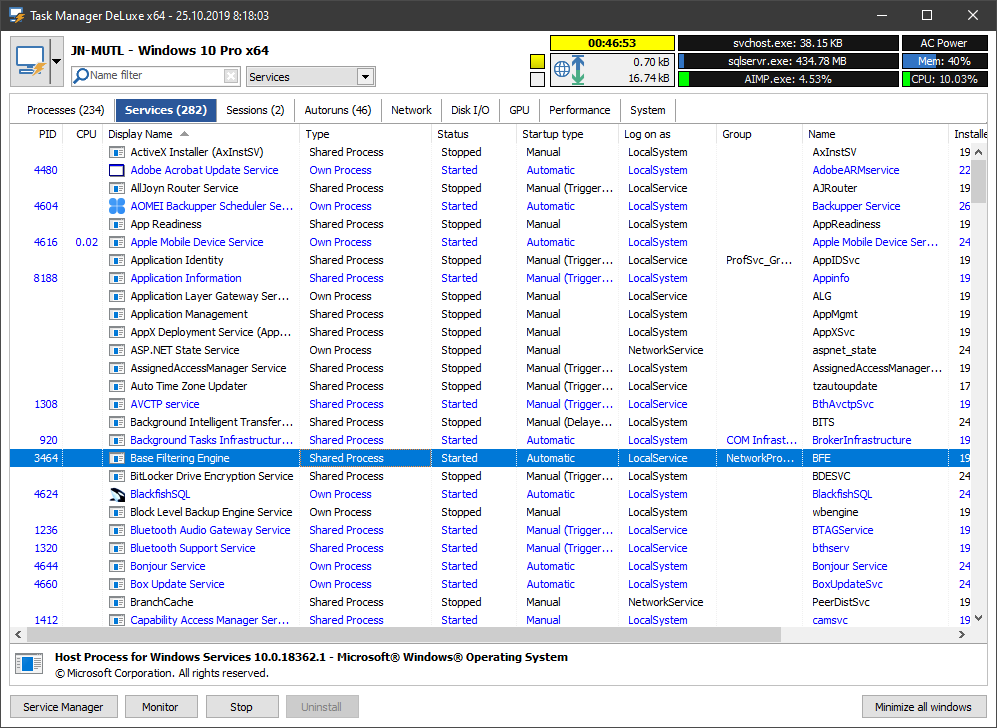Click the Adobe Acrobat Update Service row icon
Viewport: 997px width, 728px height.
[116, 170]
